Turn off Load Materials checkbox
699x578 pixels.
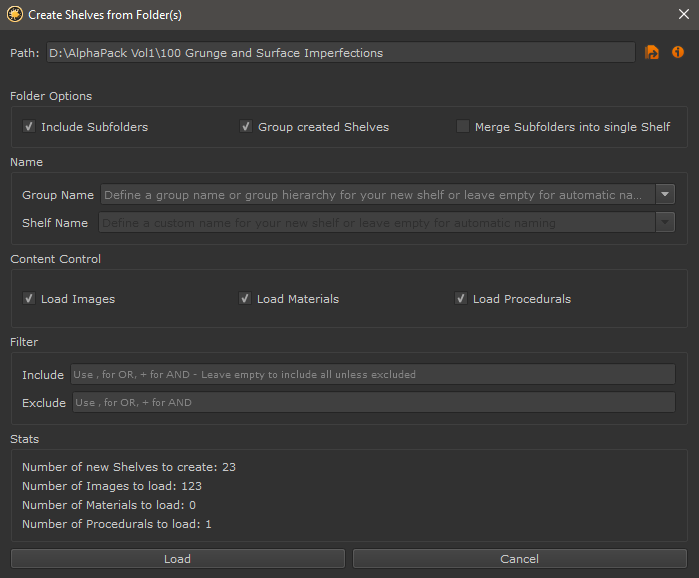click(x=246, y=299)
